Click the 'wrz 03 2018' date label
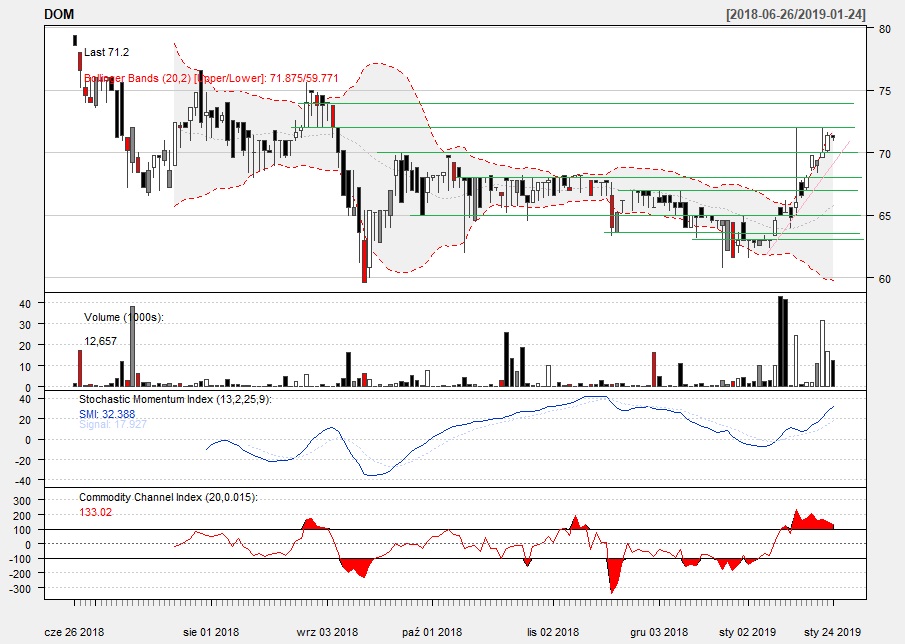 (327, 632)
